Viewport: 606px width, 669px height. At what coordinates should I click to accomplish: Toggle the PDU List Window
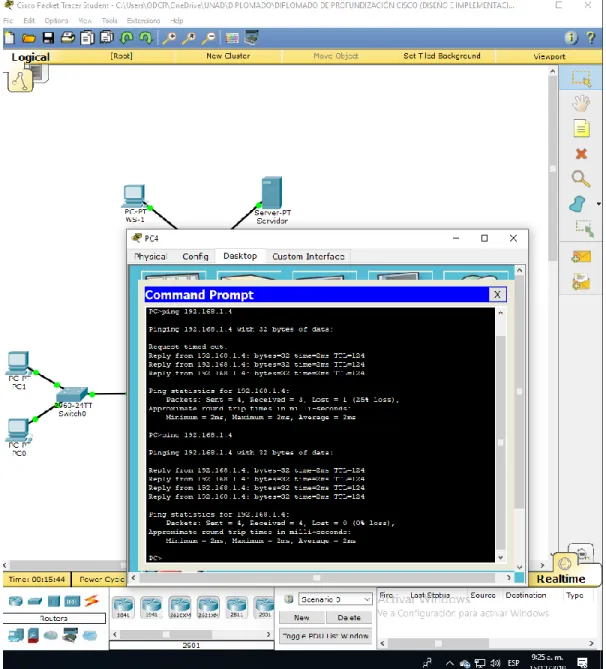click(325, 636)
